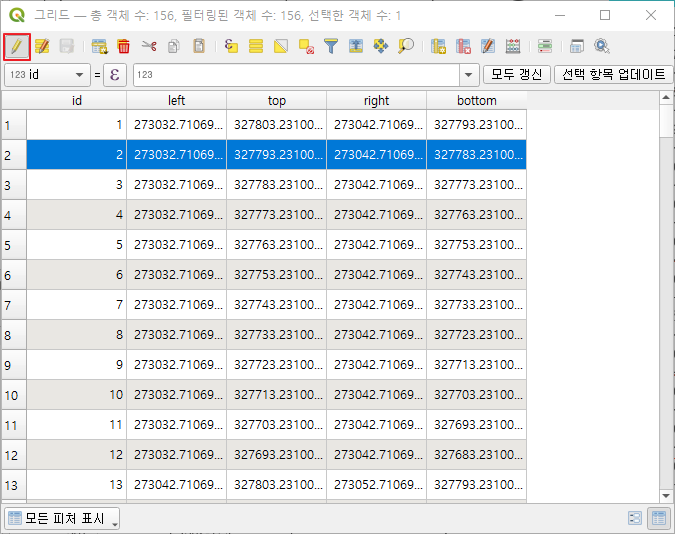Screen dimensions: 675x534
Task: Paste features from clipboard
Action: (198, 46)
